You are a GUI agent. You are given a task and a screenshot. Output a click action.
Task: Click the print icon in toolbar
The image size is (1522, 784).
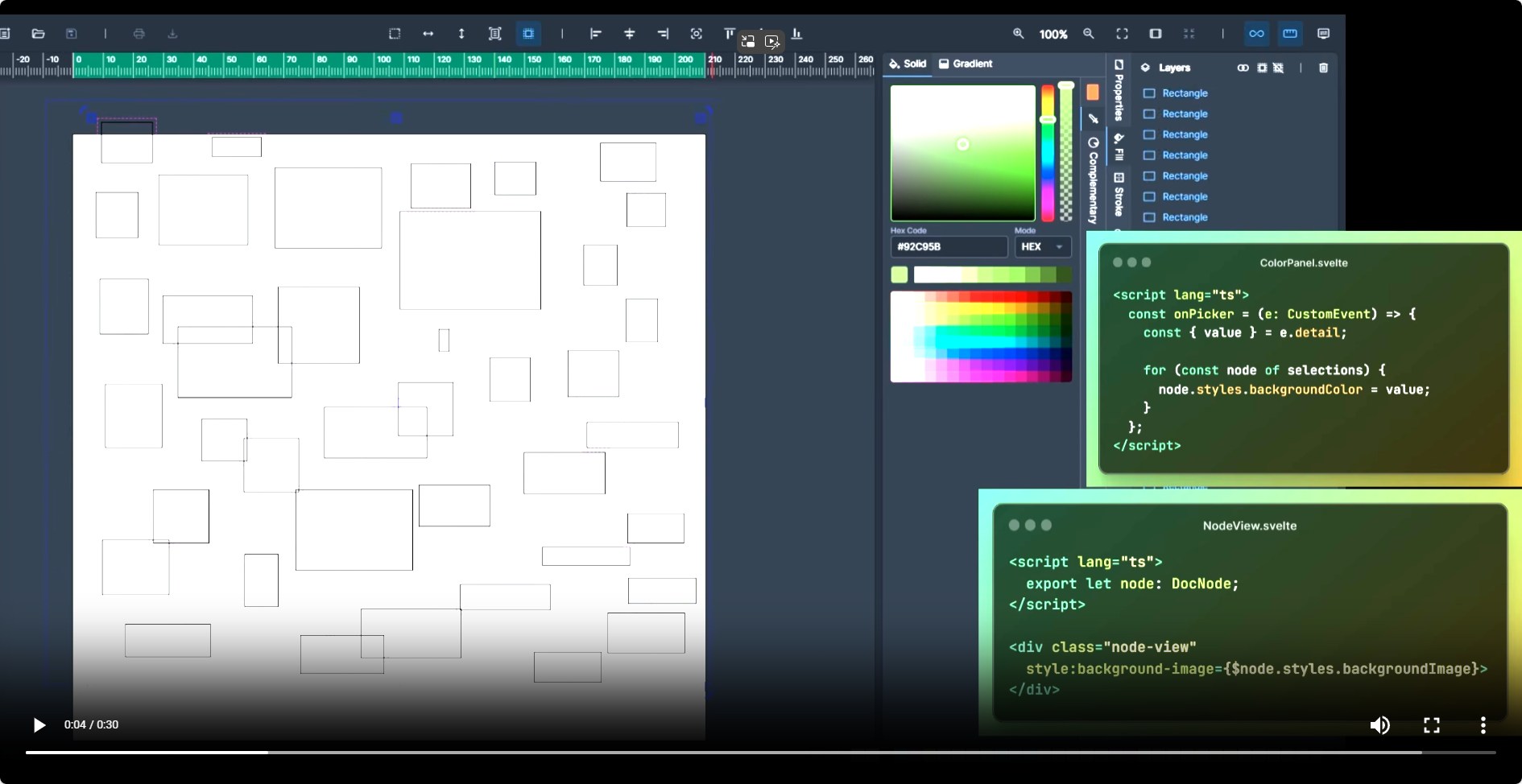pyautogui.click(x=139, y=34)
